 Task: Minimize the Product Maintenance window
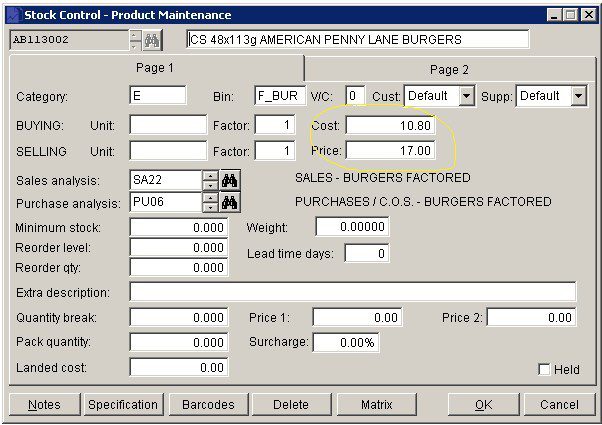(x=554, y=15)
